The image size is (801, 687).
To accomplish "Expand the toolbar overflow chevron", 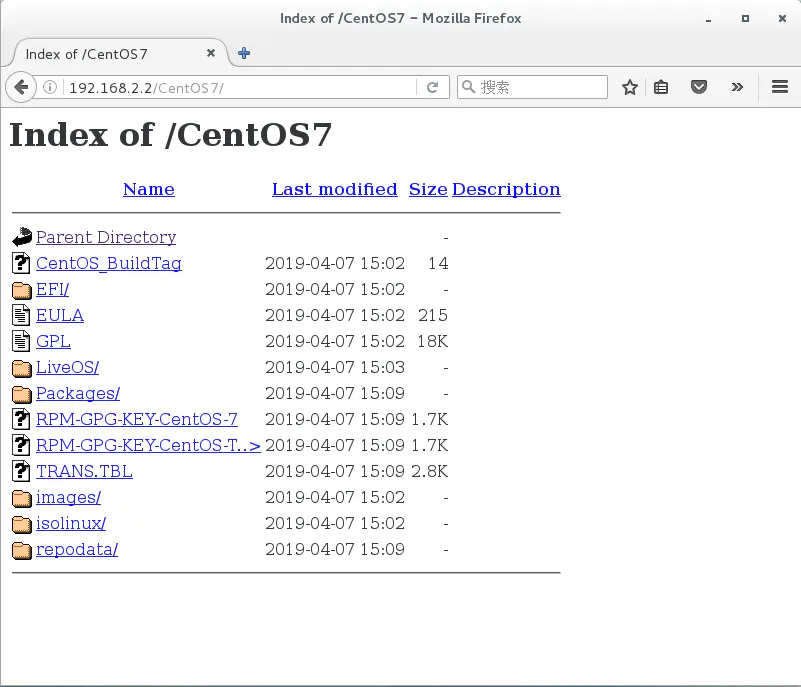I will [737, 87].
